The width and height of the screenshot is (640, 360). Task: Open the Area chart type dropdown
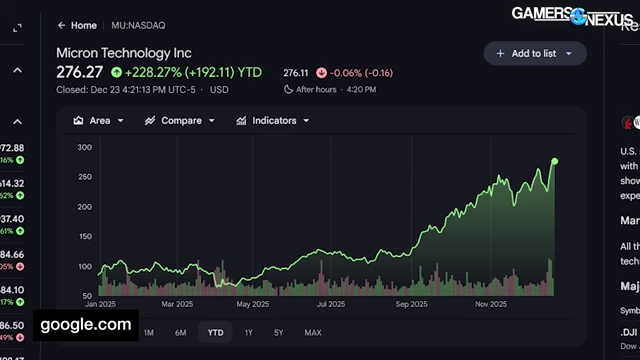[x=98, y=121]
